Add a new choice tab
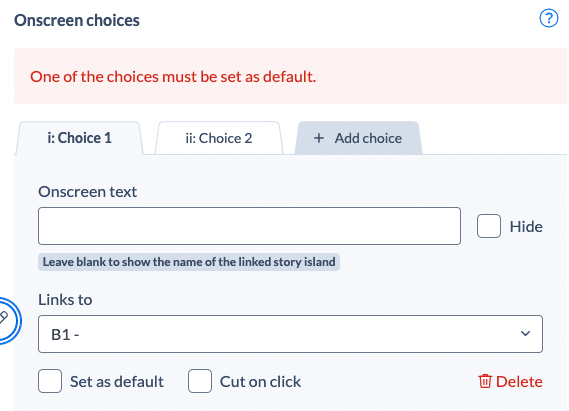Image resolution: width=569 pixels, height=411 pixels. tap(358, 138)
